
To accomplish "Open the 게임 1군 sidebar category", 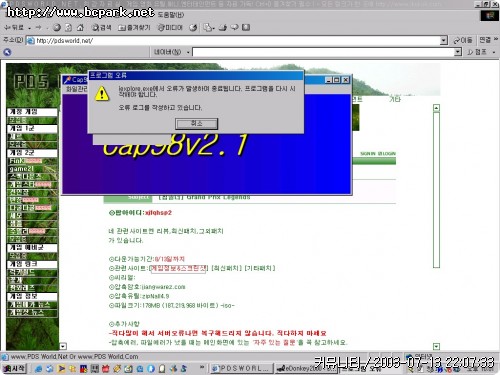I will pyautogui.click(x=32, y=128).
